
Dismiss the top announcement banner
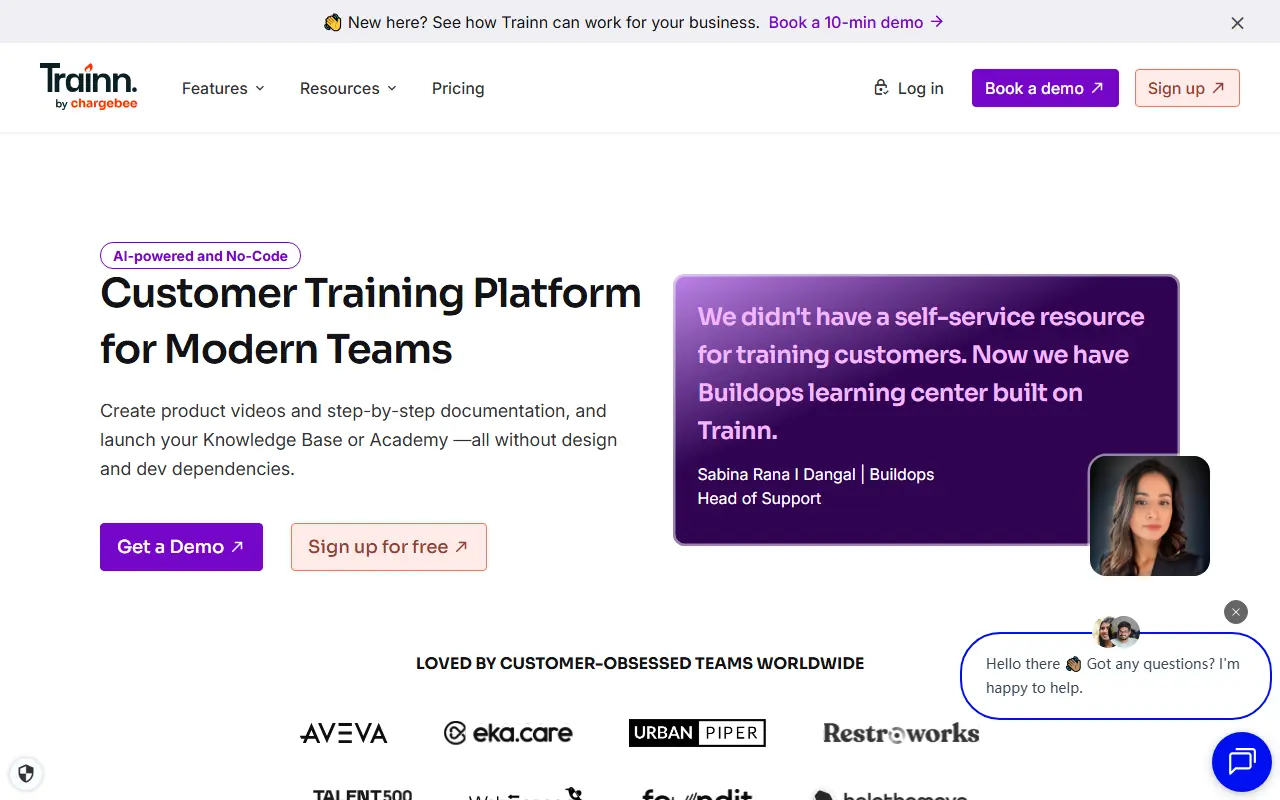[1237, 23]
